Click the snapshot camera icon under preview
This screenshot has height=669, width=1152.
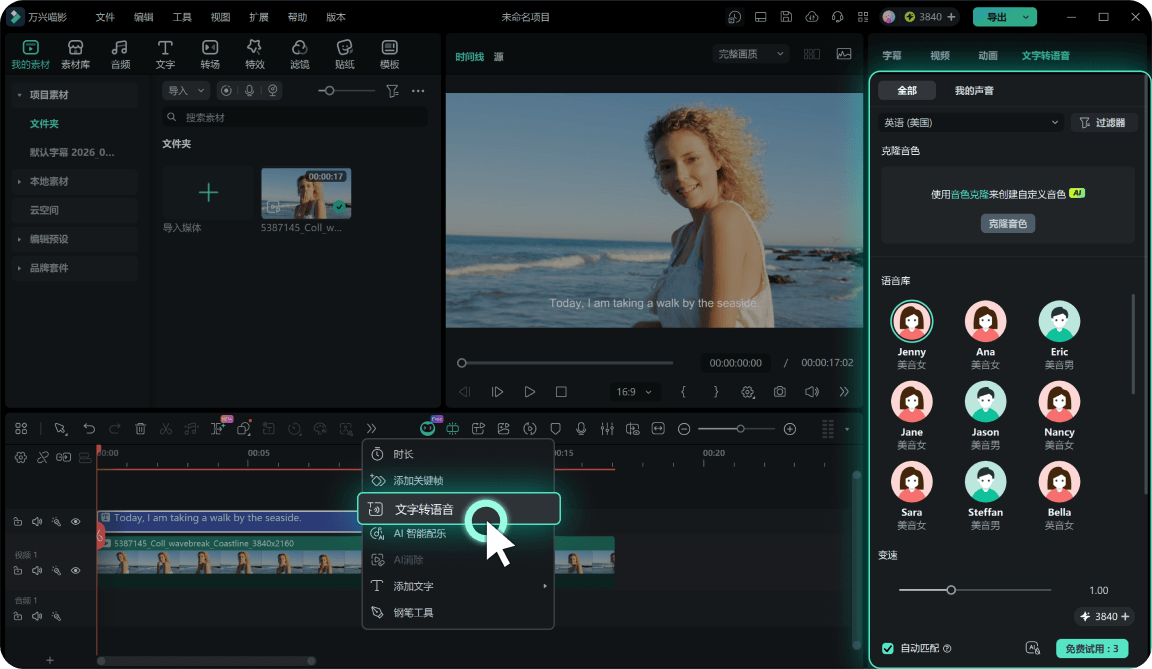[x=780, y=392]
